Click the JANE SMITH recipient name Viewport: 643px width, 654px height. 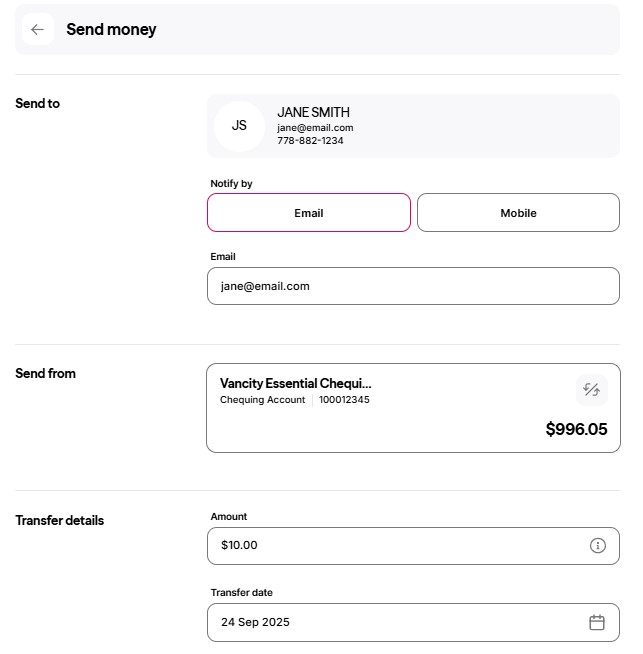314,113
